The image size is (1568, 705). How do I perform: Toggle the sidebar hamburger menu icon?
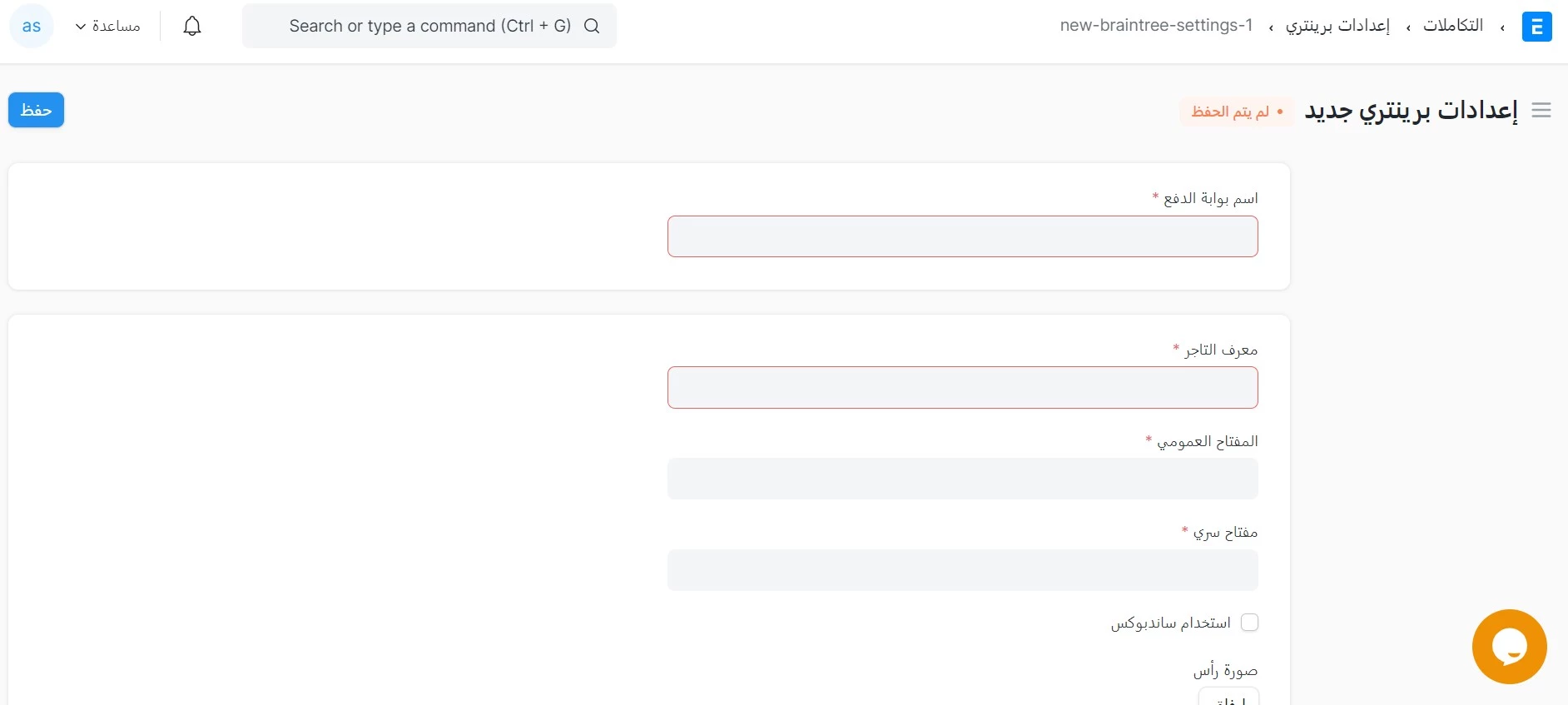(x=1541, y=110)
